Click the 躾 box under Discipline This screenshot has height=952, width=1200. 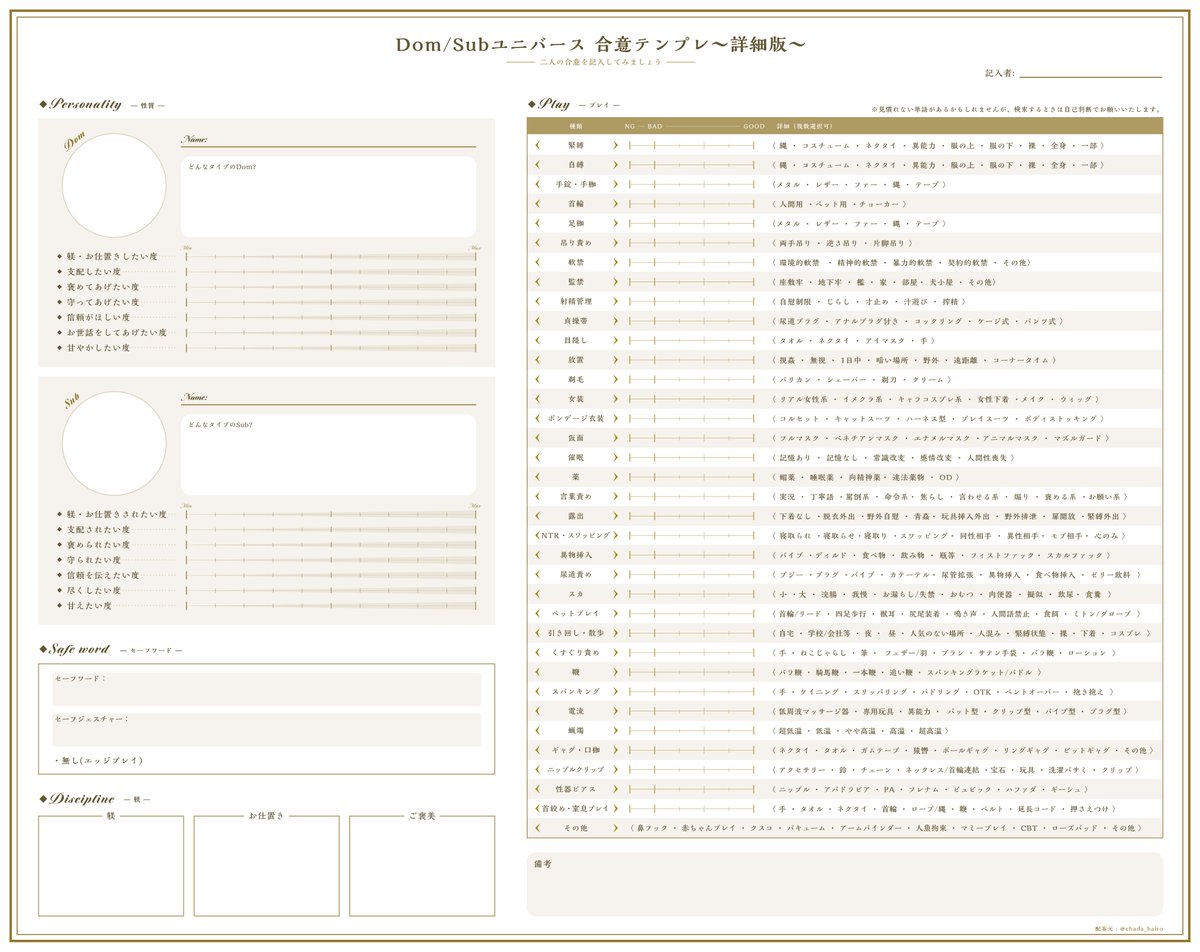pyautogui.click(x=111, y=866)
